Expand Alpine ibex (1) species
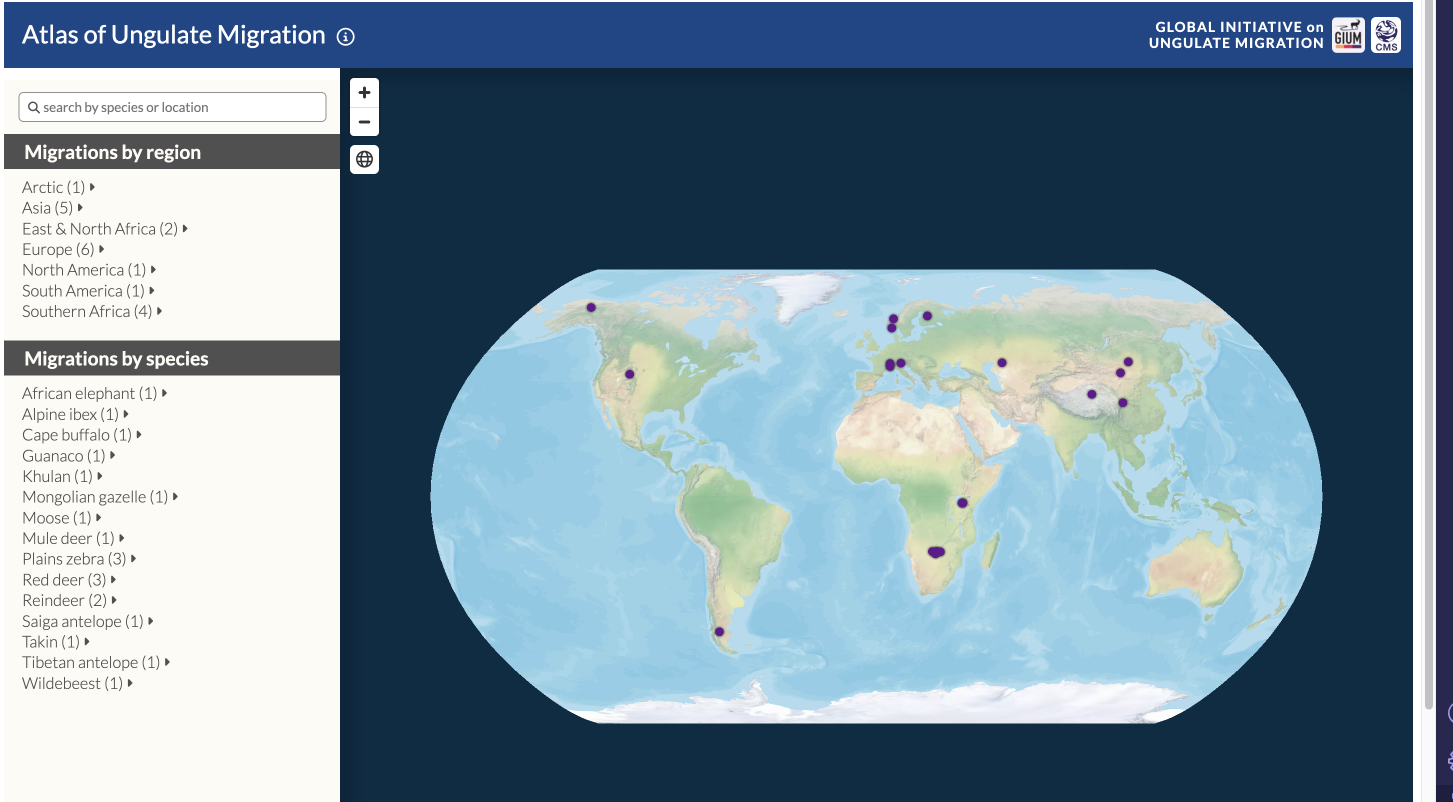 [76, 414]
